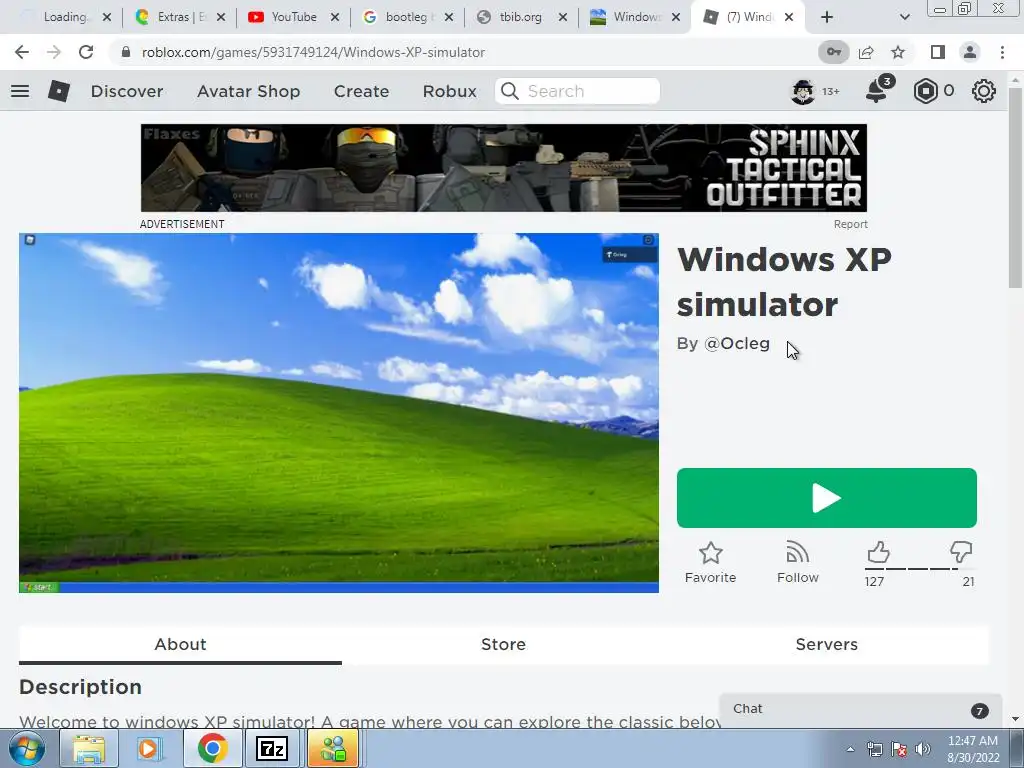The image size is (1024, 768).
Task: Click the volume speaker tray icon
Action: point(922,749)
